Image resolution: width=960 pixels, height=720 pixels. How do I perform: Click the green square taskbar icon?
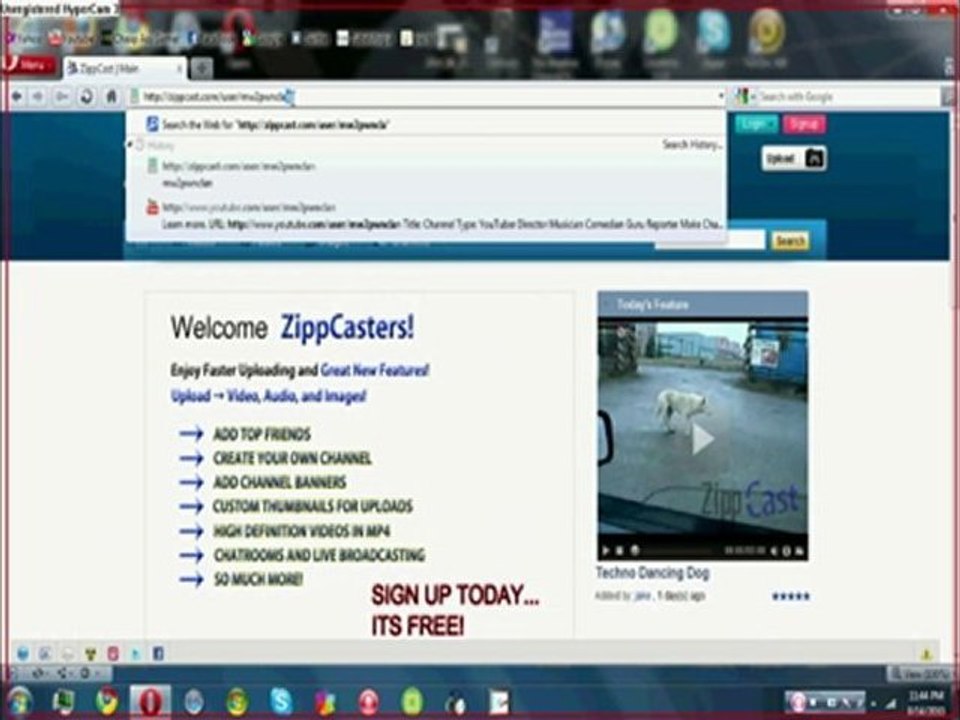(x=412, y=702)
